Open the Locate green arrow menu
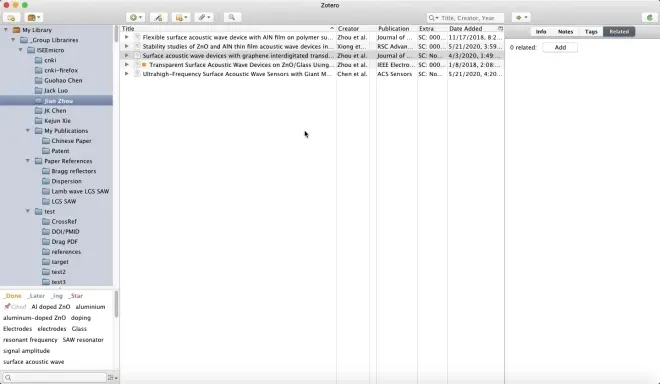This screenshot has width=660, height=384. pyautogui.click(x=521, y=17)
